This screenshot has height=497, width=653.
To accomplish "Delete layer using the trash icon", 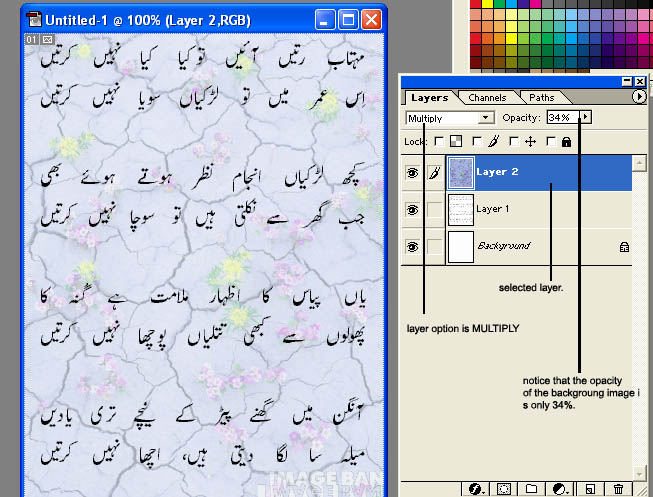I will pyautogui.click(x=618, y=488).
